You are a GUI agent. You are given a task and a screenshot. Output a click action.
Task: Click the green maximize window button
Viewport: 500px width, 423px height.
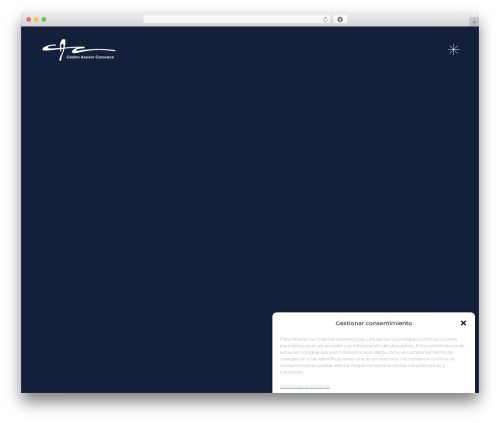coord(44,19)
